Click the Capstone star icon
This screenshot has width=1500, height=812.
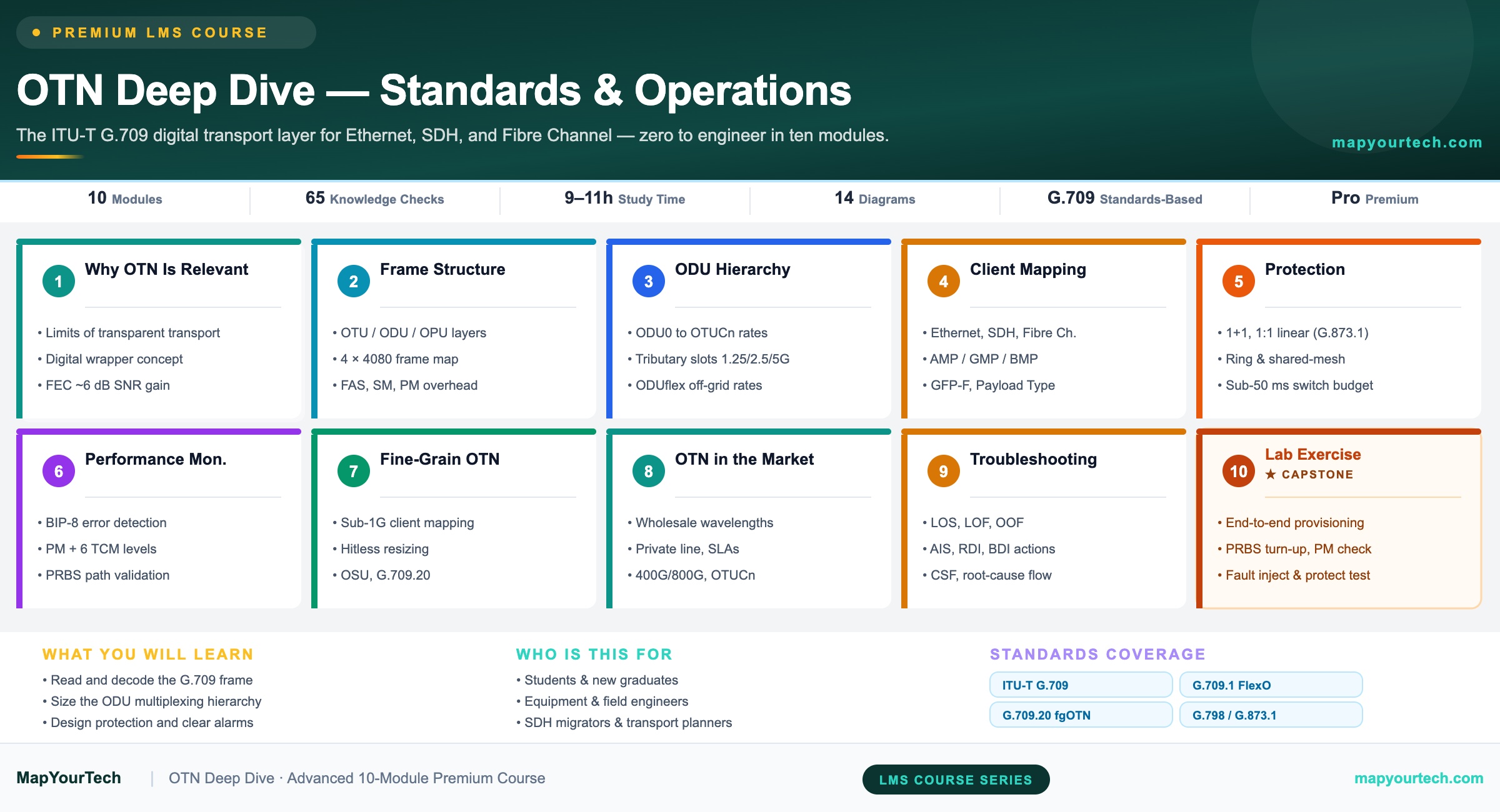click(x=1271, y=474)
